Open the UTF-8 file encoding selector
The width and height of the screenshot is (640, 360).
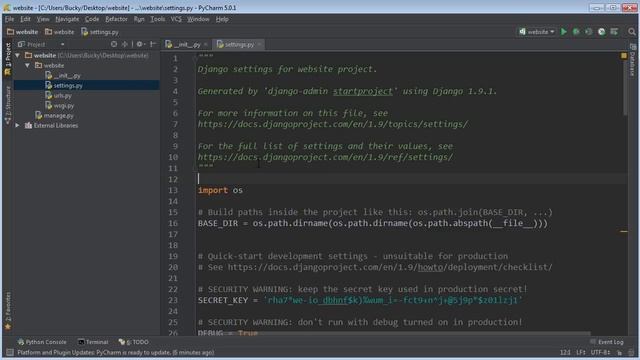(x=600, y=352)
